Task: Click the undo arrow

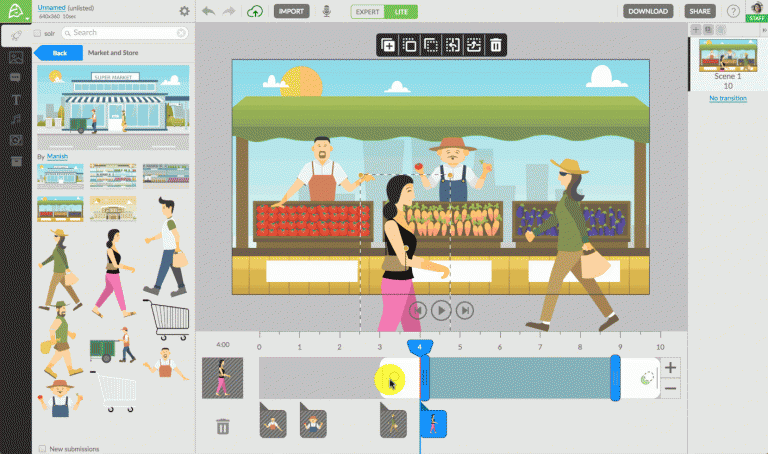Action: coord(208,11)
